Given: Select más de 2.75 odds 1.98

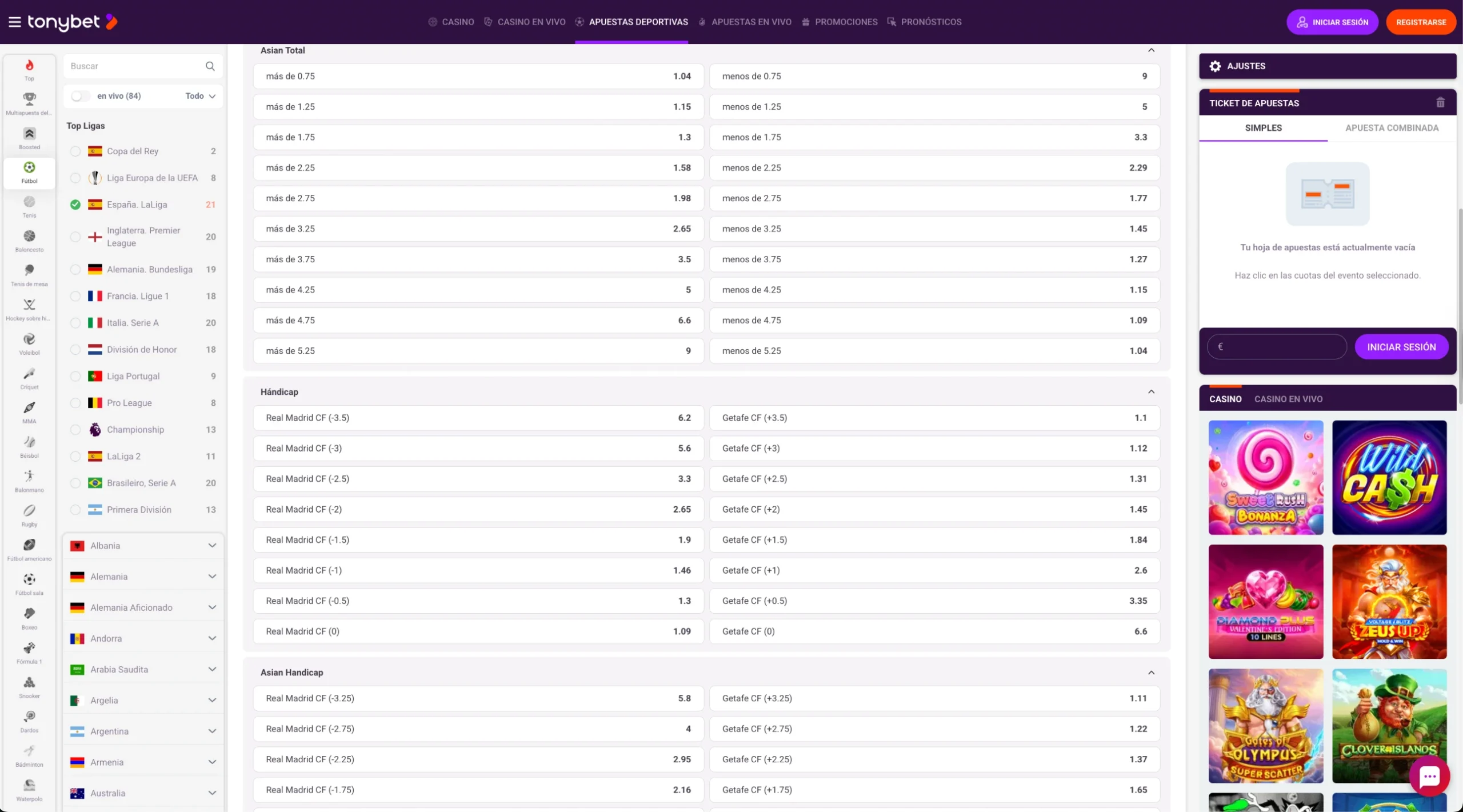Looking at the screenshot, I should pyautogui.click(x=478, y=198).
